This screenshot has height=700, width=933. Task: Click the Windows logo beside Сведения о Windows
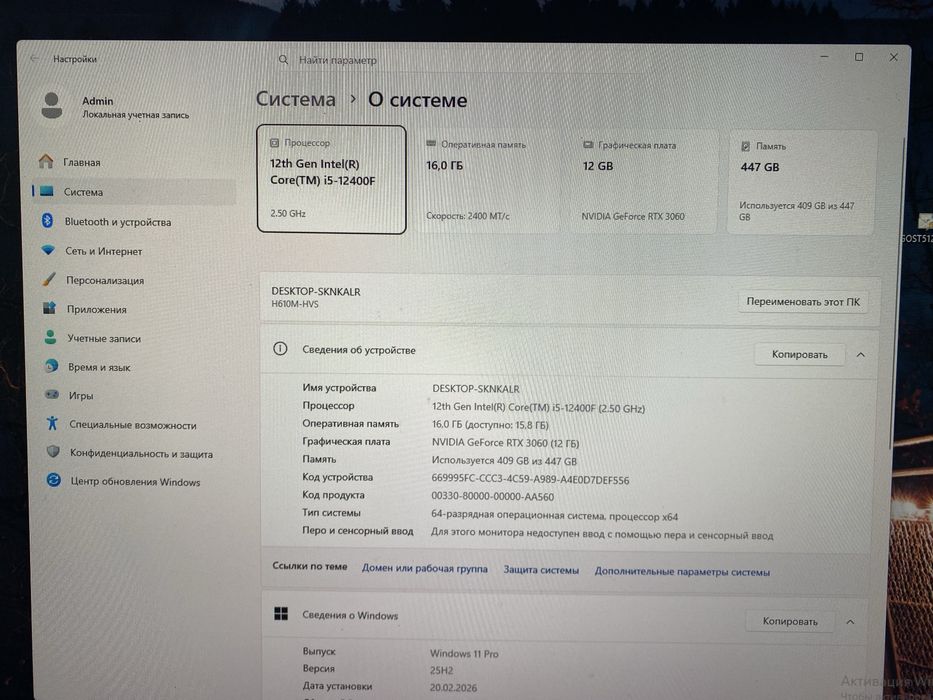click(x=281, y=614)
